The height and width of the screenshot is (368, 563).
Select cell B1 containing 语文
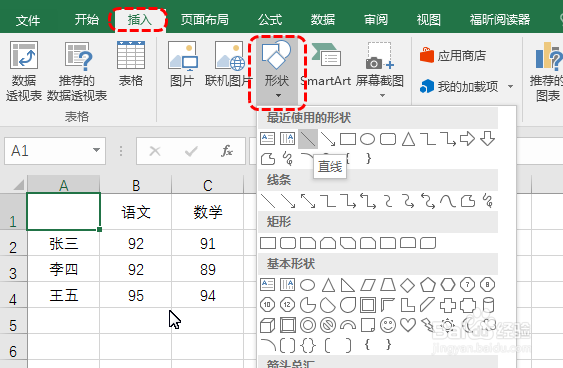(x=136, y=211)
